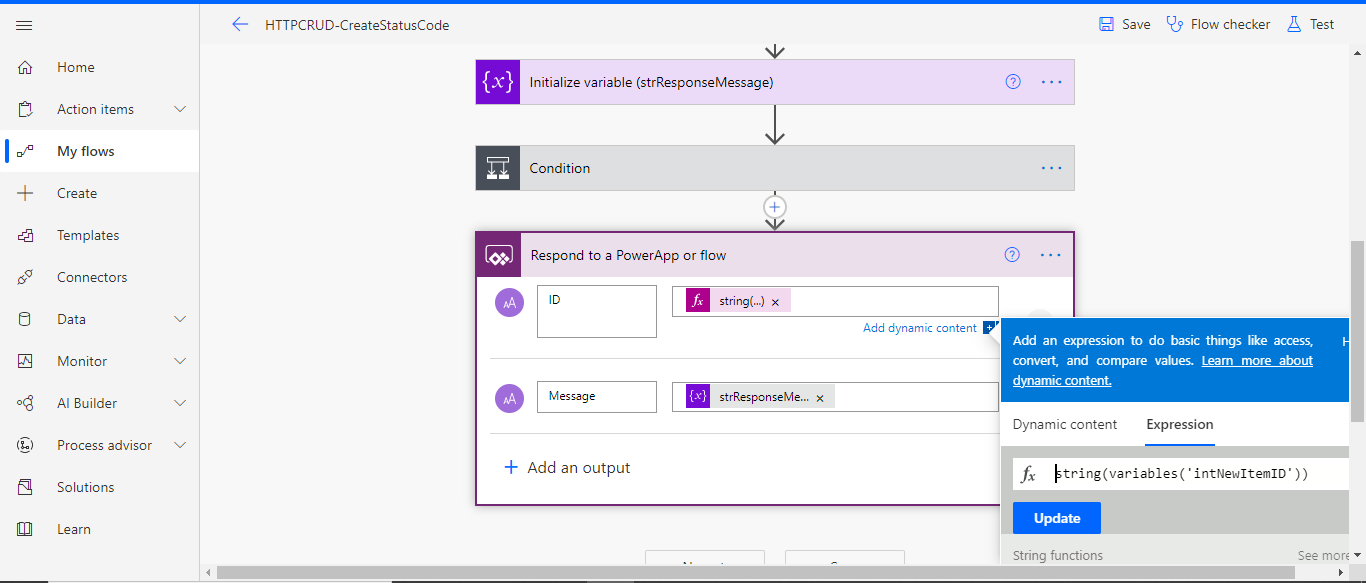Open See more under String functions

point(1320,555)
